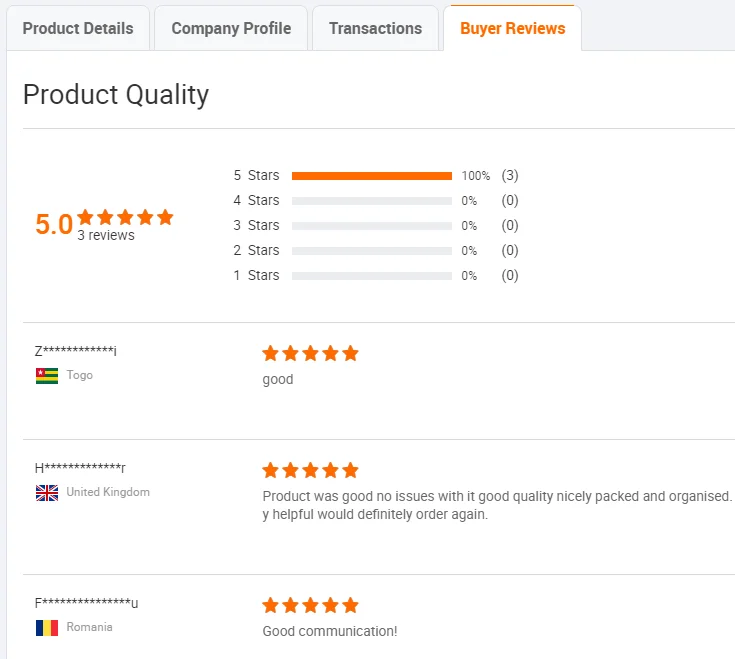Click the overall 5.0 rating stars
The height and width of the screenshot is (659, 735).
pos(125,217)
